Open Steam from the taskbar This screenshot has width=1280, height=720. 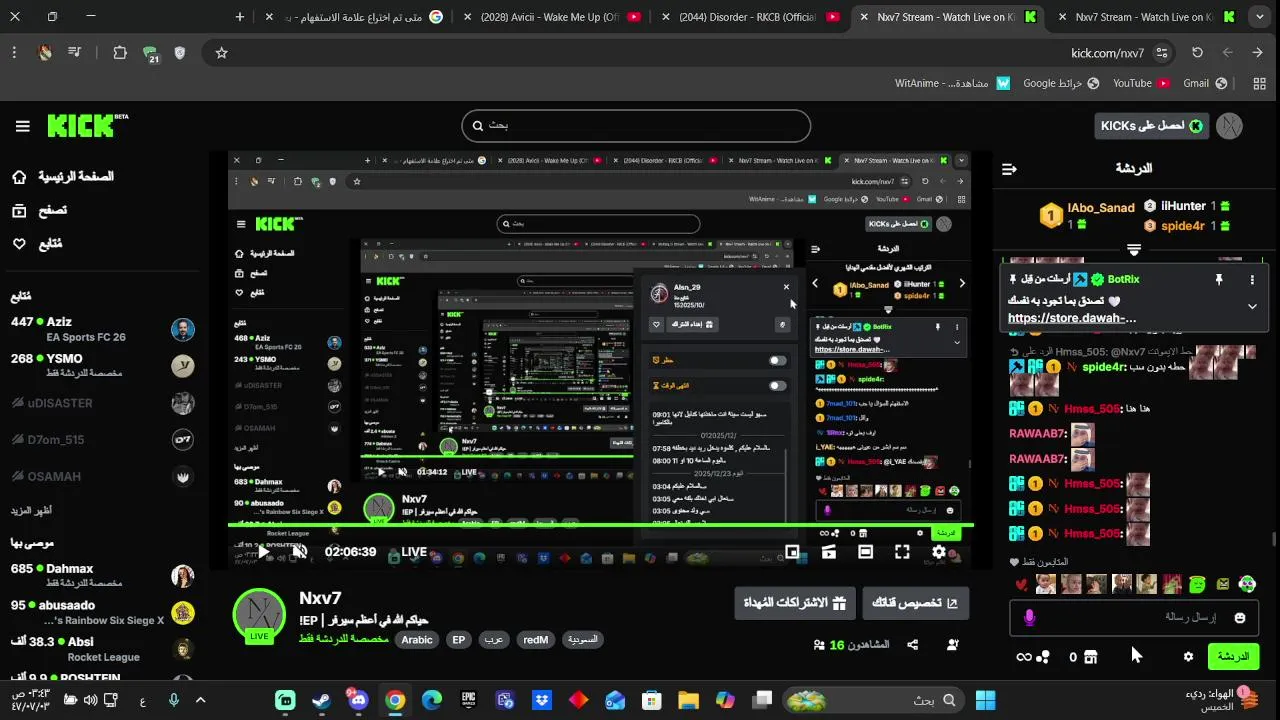322,700
